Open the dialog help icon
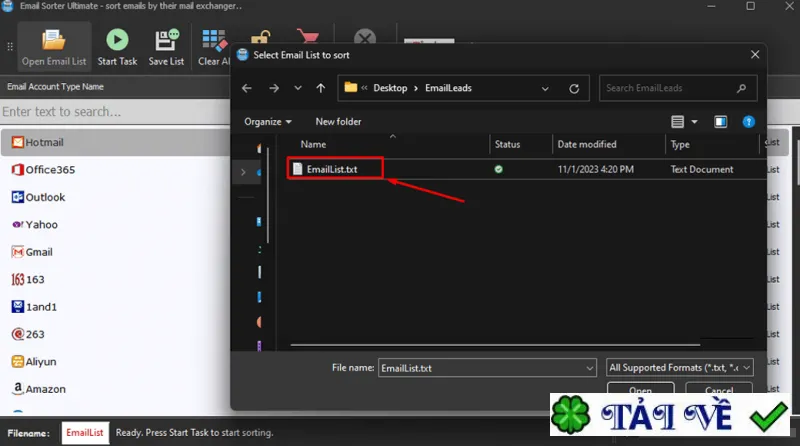The width and height of the screenshot is (800, 446). 748,121
